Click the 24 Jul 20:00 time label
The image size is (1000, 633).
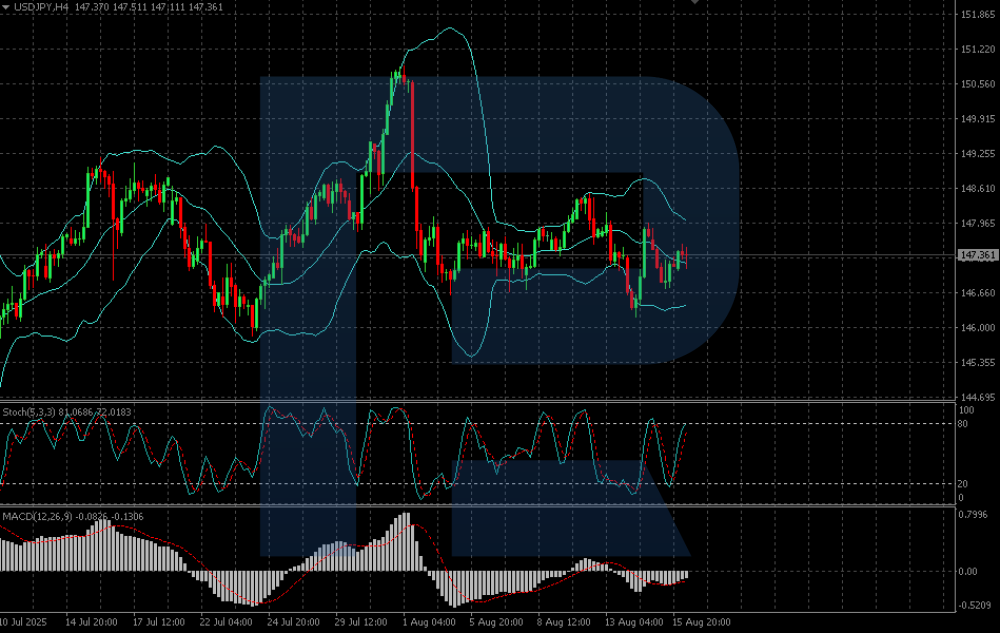click(x=293, y=622)
